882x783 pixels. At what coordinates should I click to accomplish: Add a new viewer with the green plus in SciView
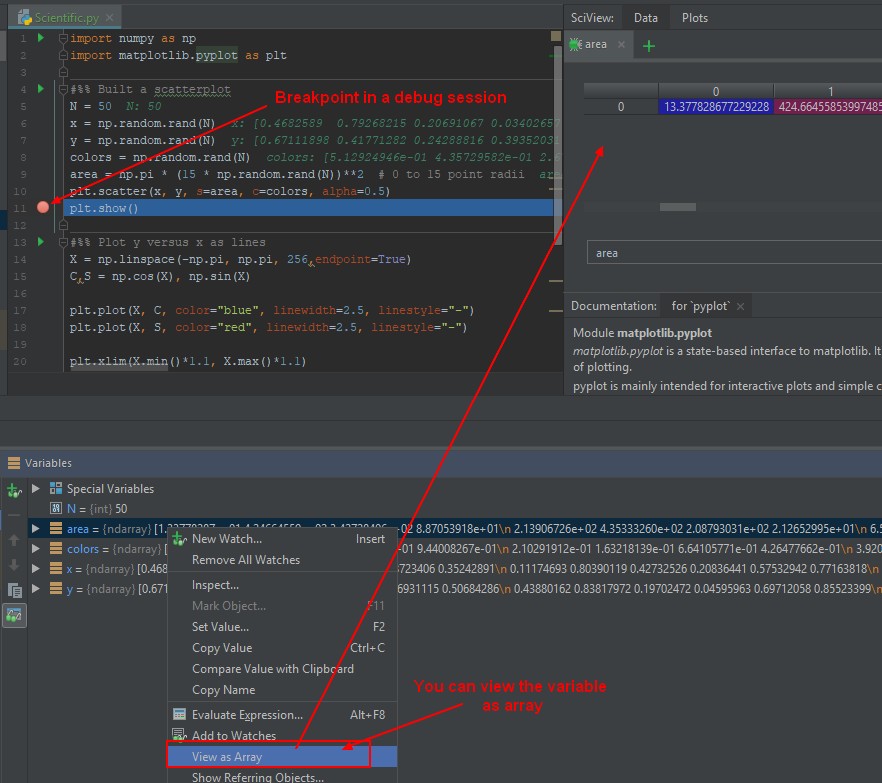tap(647, 44)
